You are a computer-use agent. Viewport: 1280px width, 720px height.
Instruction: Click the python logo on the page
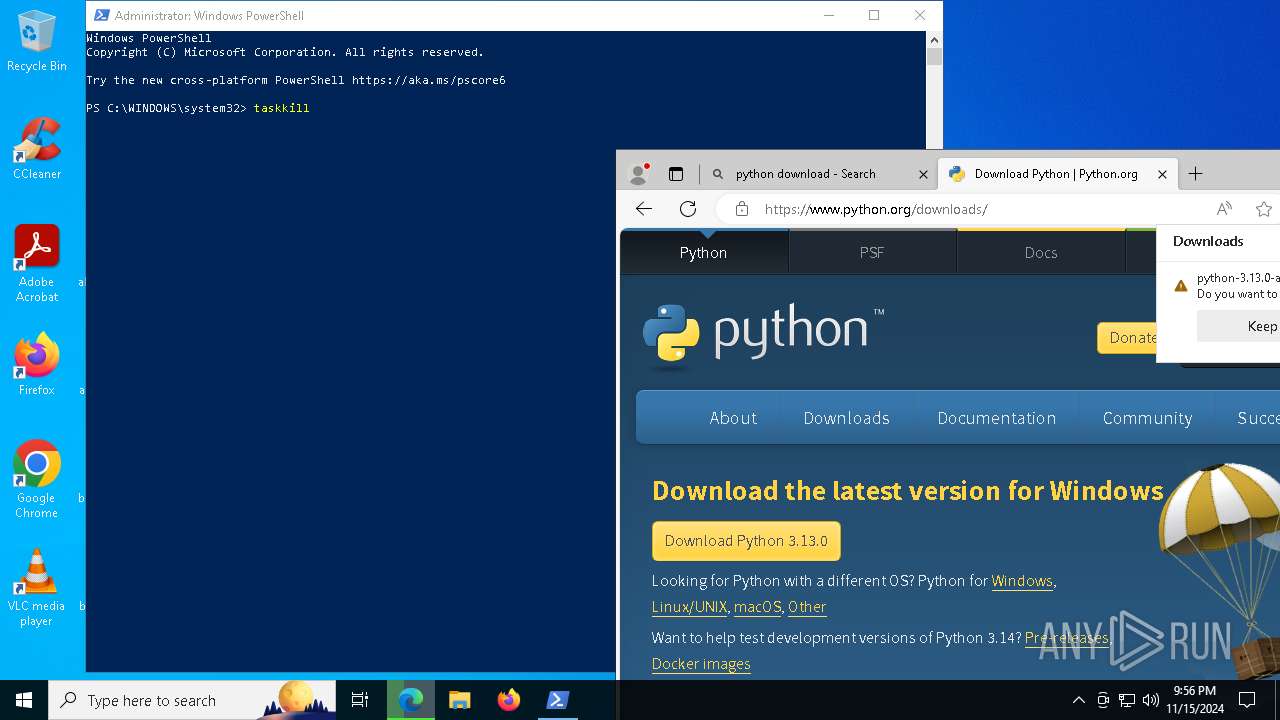[x=764, y=335]
